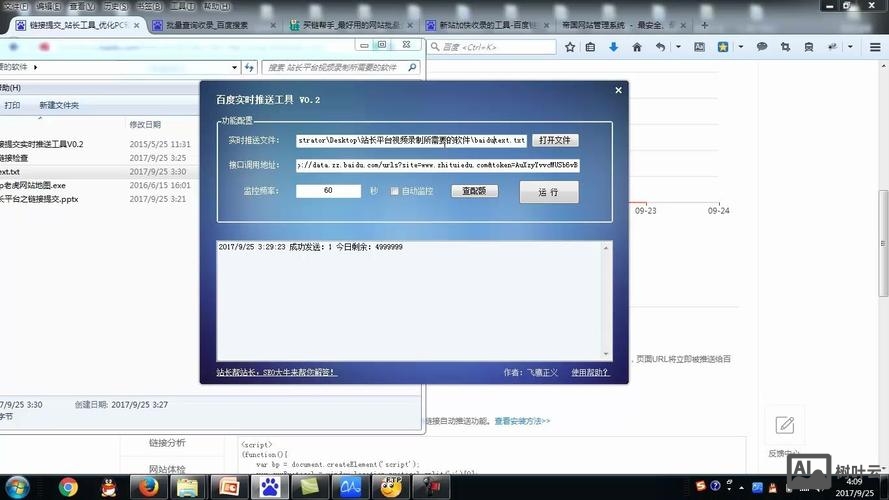889x500 pixels.
Task: Open File Explorer taskbar icon
Action: pyautogui.click(x=188, y=488)
